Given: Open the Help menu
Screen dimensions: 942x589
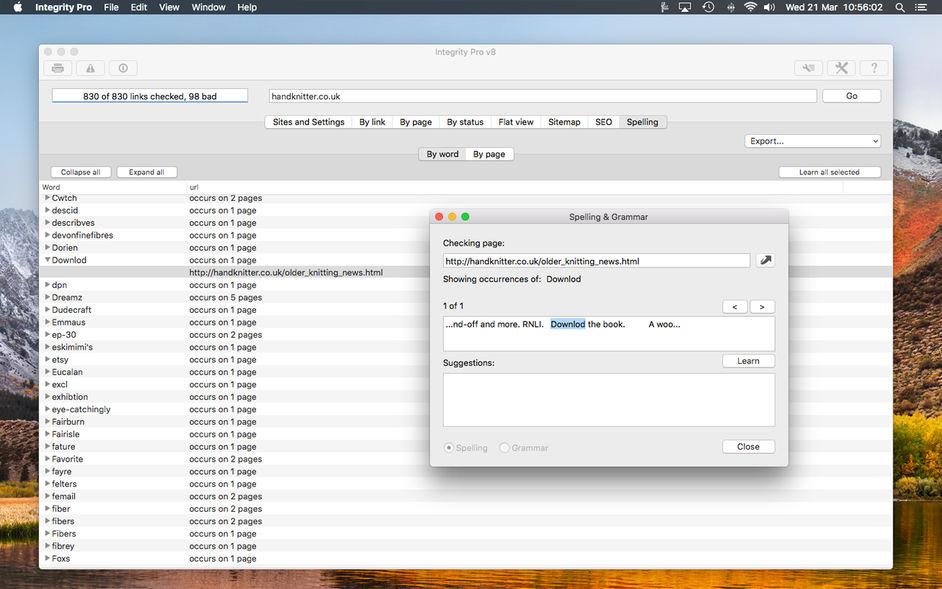Looking at the screenshot, I should 247,7.
